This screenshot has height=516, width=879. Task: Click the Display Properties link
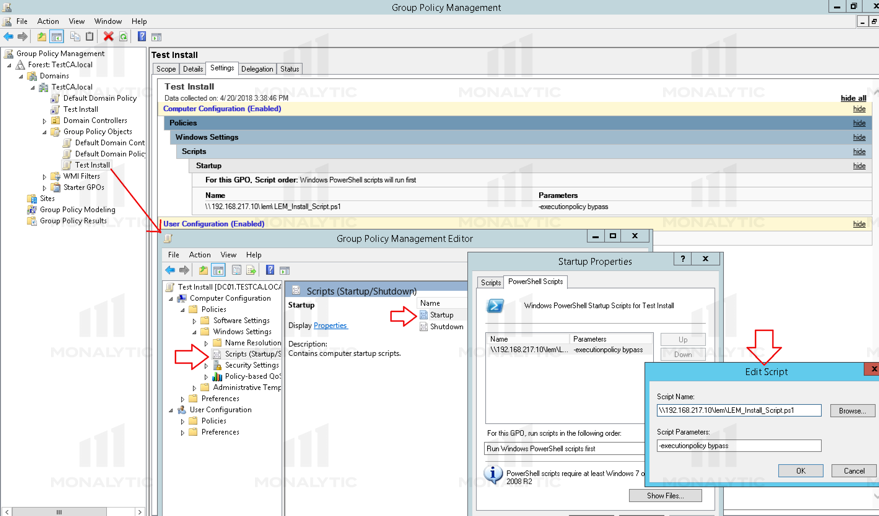(330, 325)
